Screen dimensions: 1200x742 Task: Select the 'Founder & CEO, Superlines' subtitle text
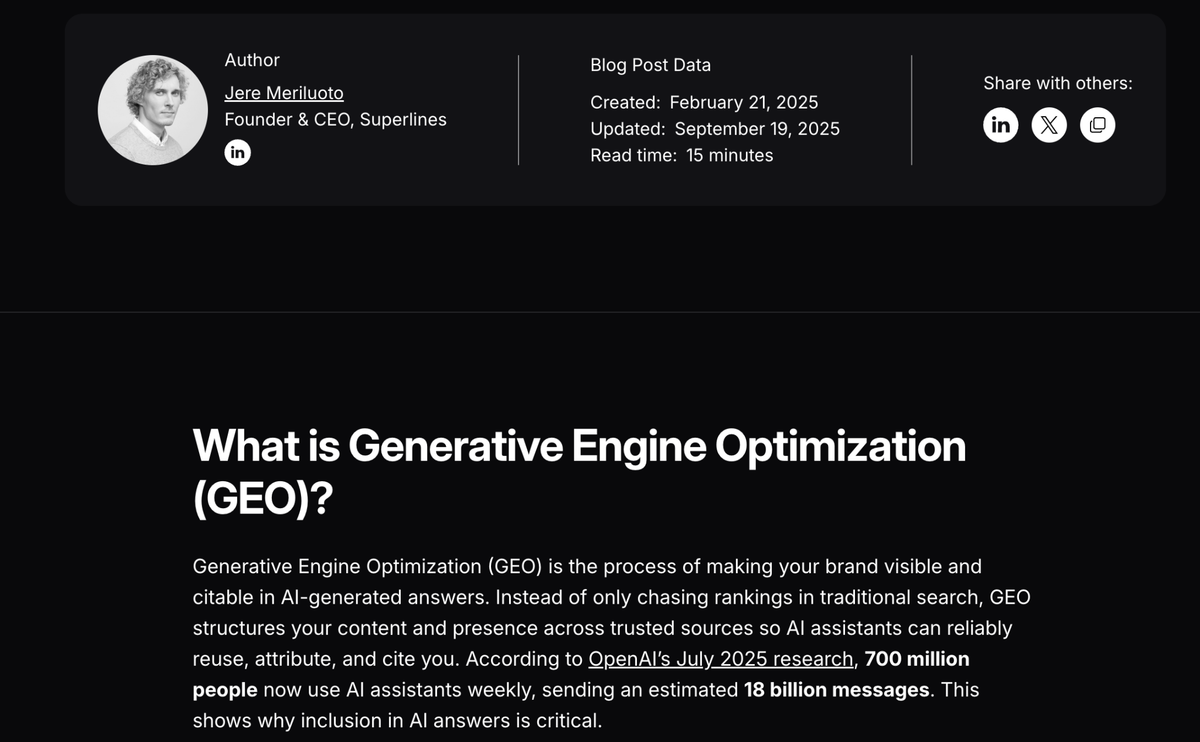[x=335, y=119]
